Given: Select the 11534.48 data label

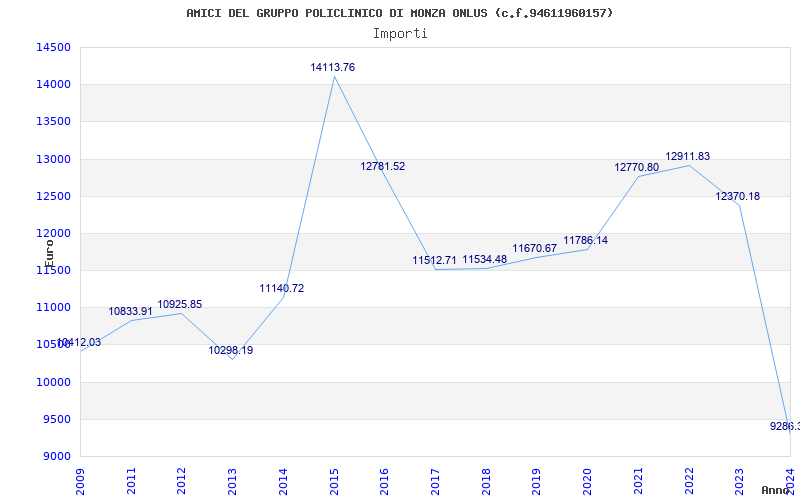Looking at the screenshot, I should [485, 259].
